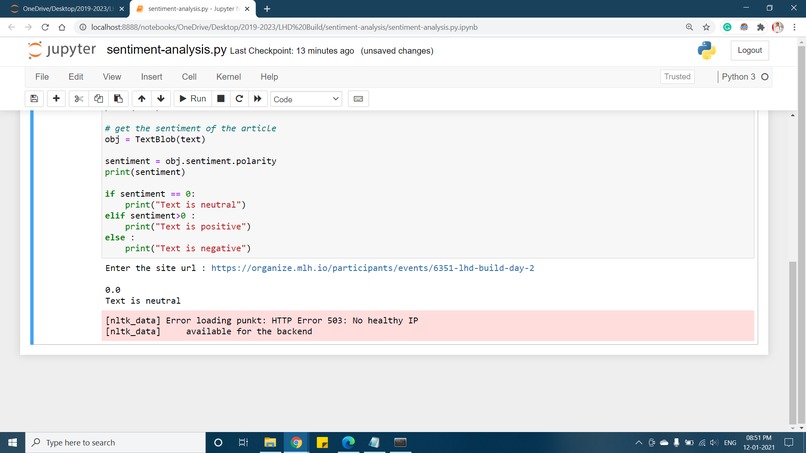
Task: Open the Insert menu
Action: [x=152, y=77]
